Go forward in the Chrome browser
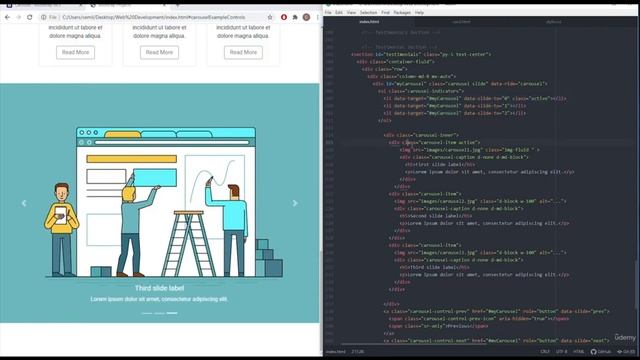This screenshot has height=360, width=640. (x=18, y=17)
